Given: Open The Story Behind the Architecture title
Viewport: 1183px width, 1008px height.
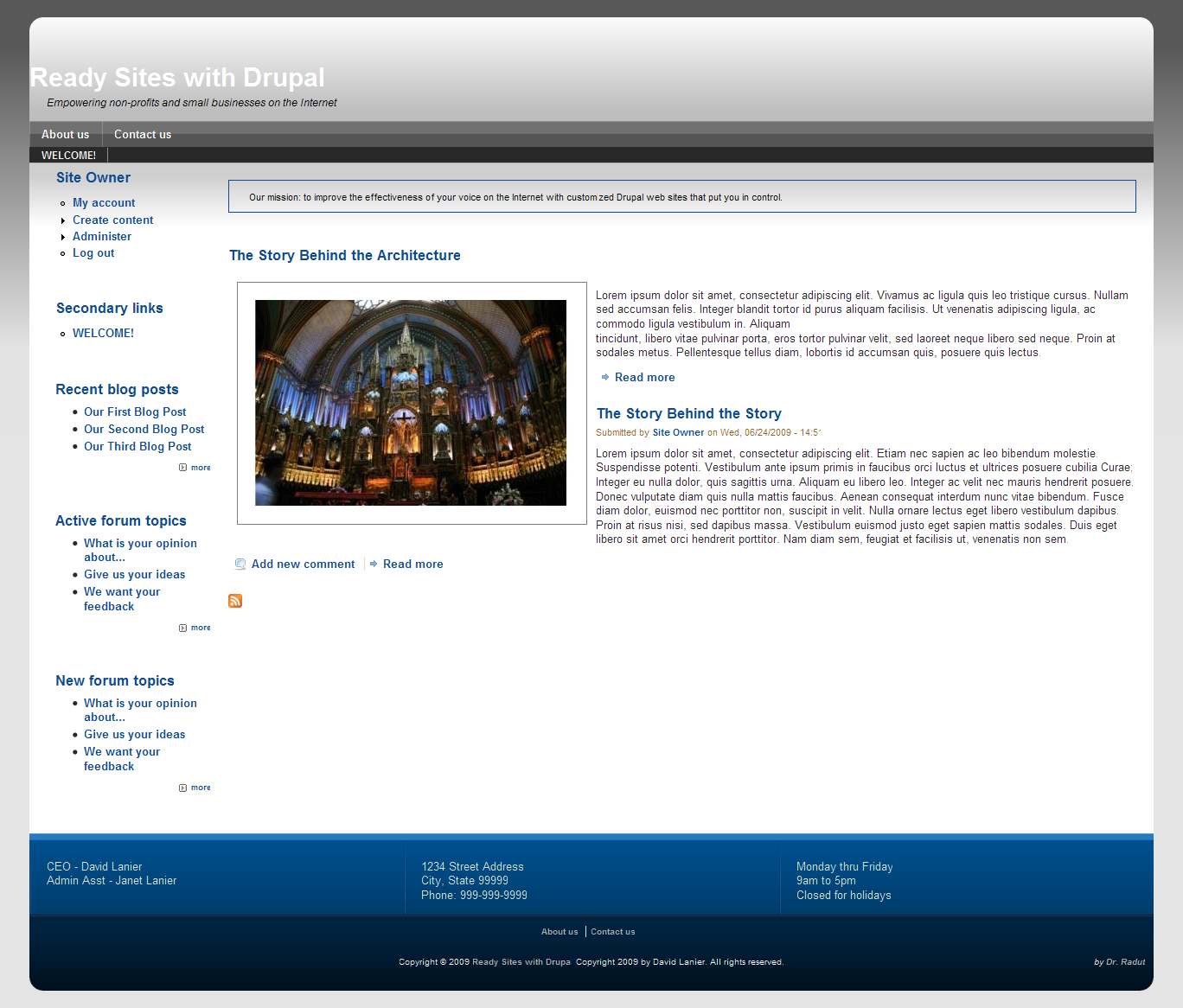Looking at the screenshot, I should click(344, 256).
